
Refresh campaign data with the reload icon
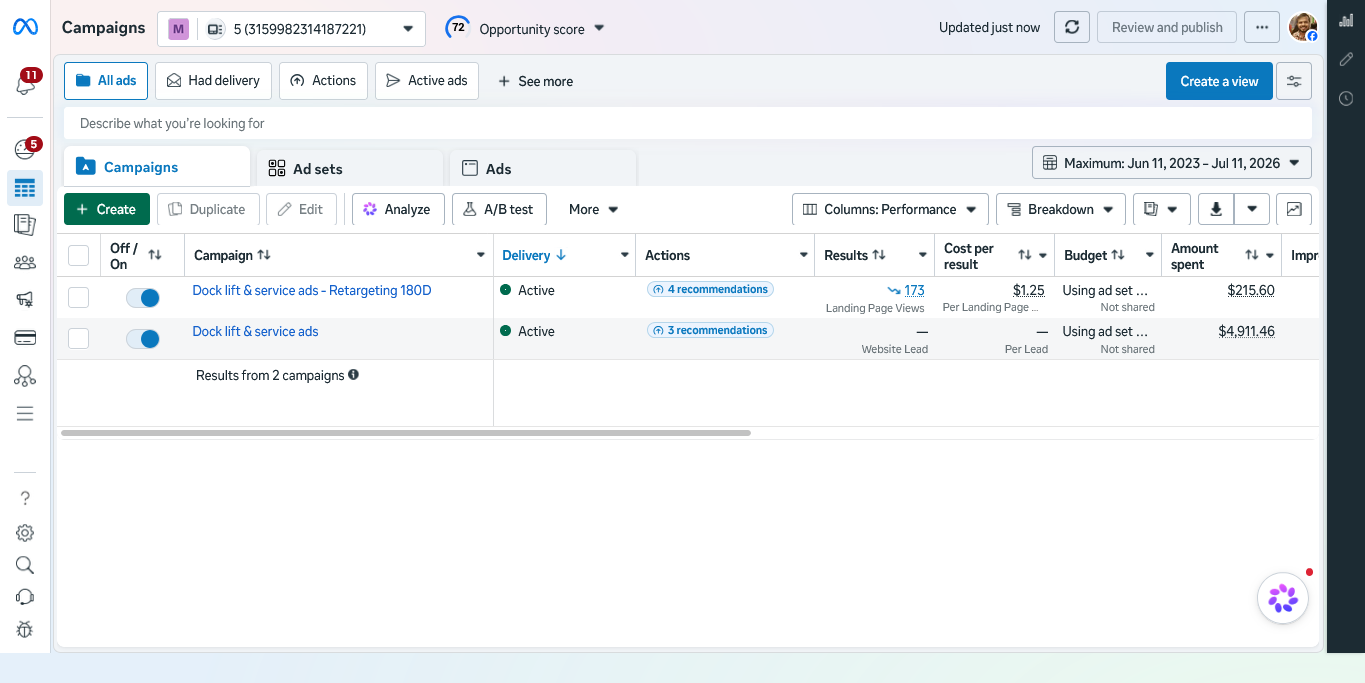(x=1072, y=27)
